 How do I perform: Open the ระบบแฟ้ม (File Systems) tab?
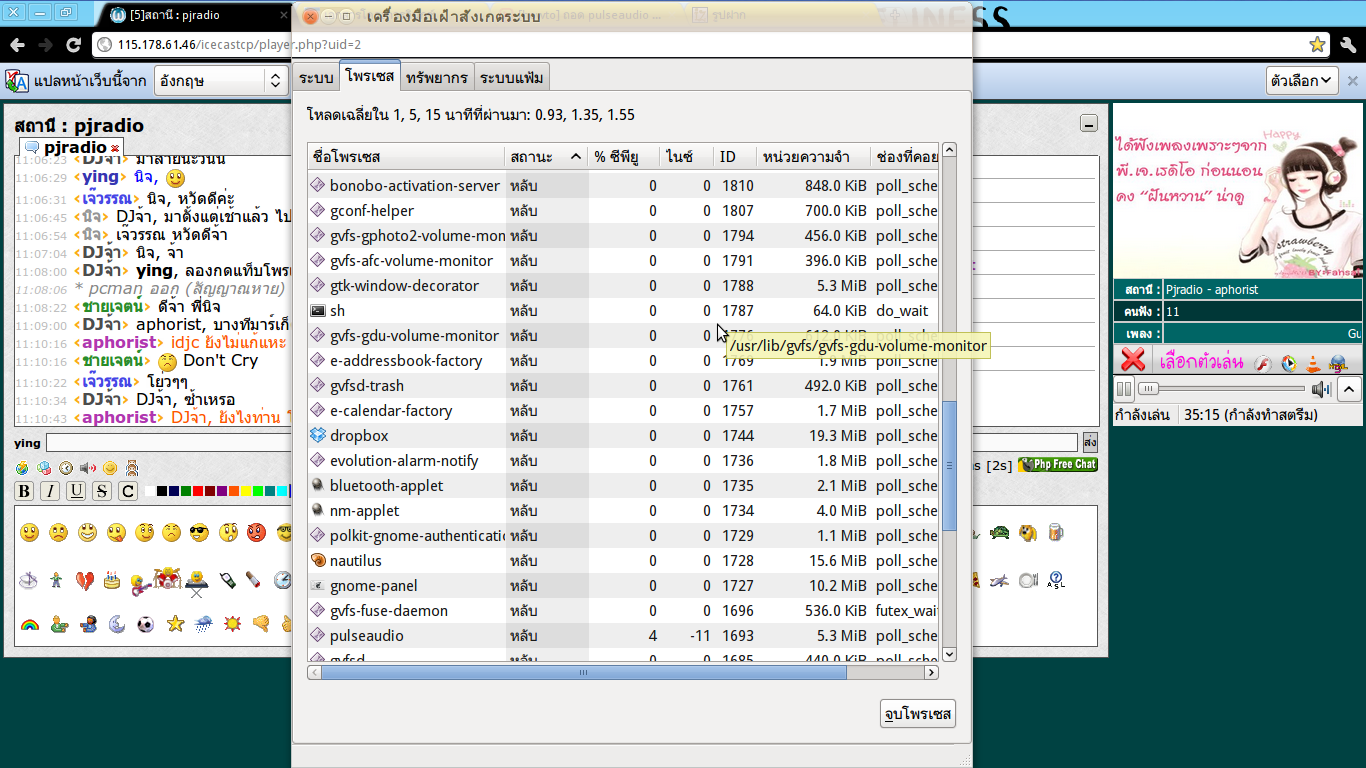[511, 77]
